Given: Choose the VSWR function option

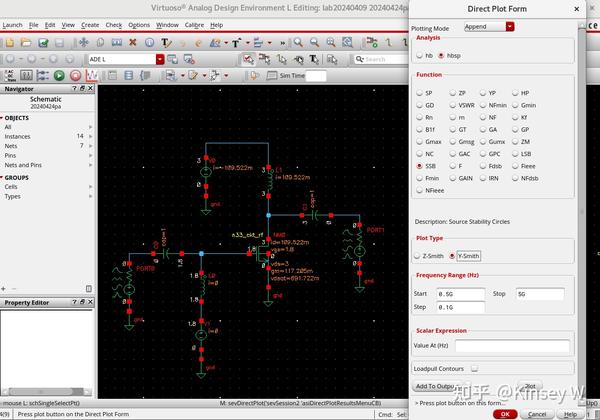Looking at the screenshot, I should click(453, 105).
